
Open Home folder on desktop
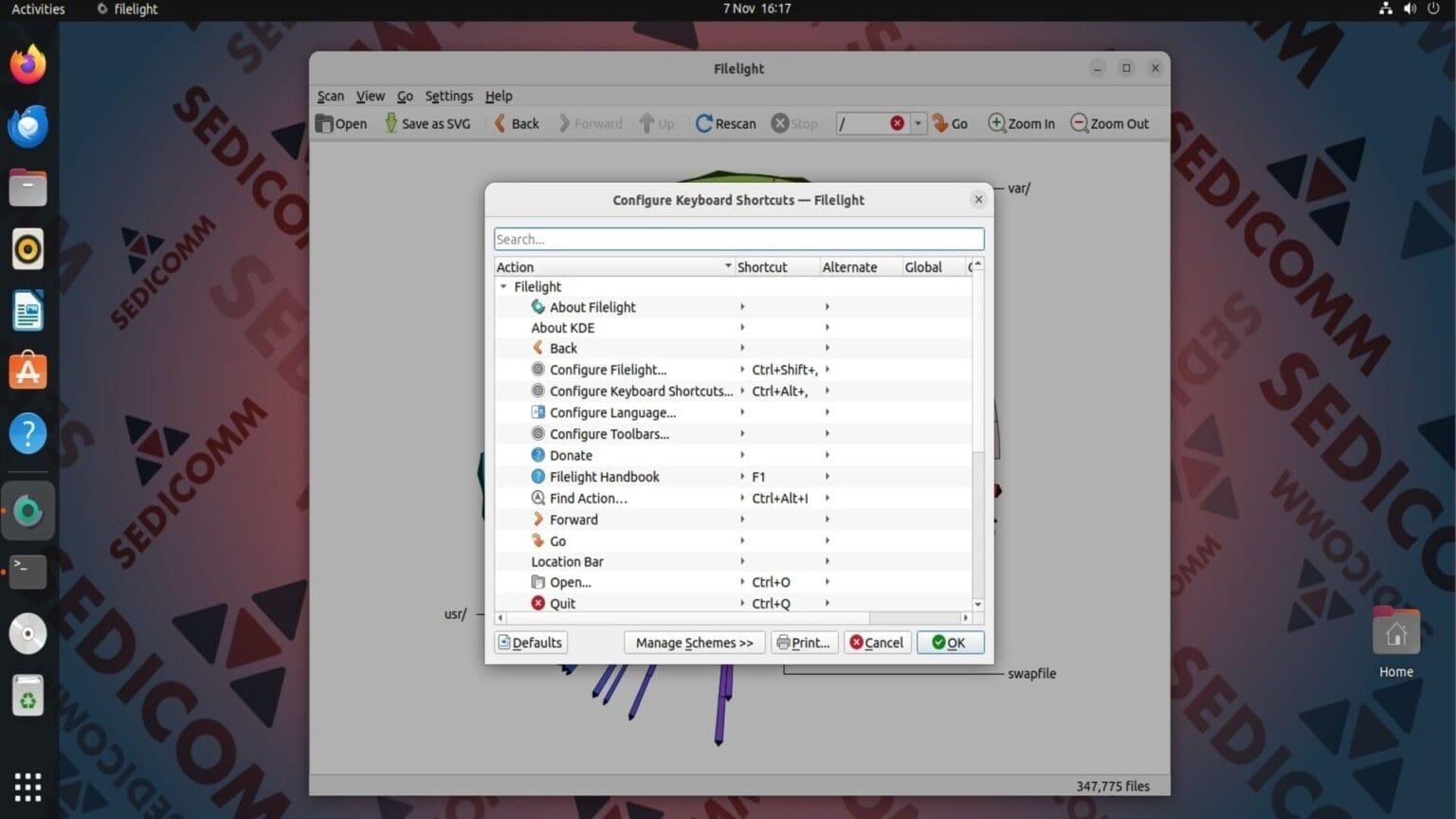[x=1396, y=643]
